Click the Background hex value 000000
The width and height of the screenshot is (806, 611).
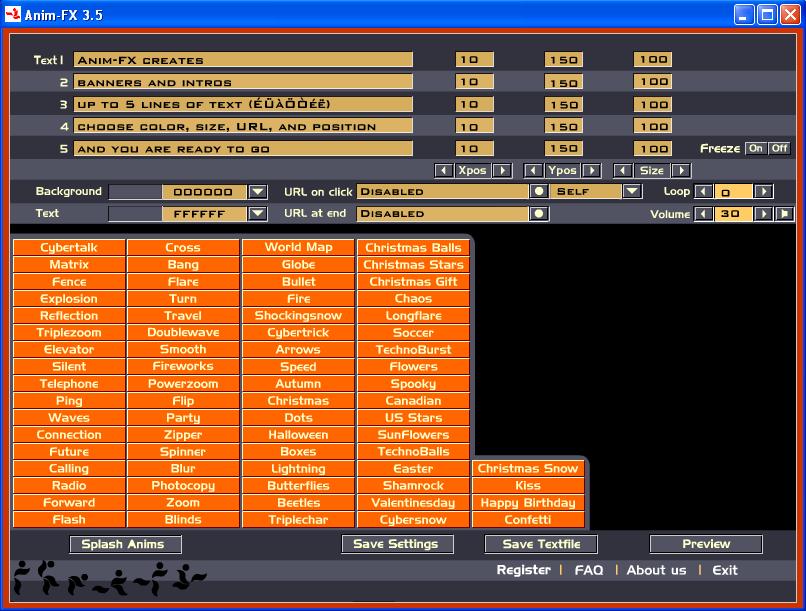(204, 192)
